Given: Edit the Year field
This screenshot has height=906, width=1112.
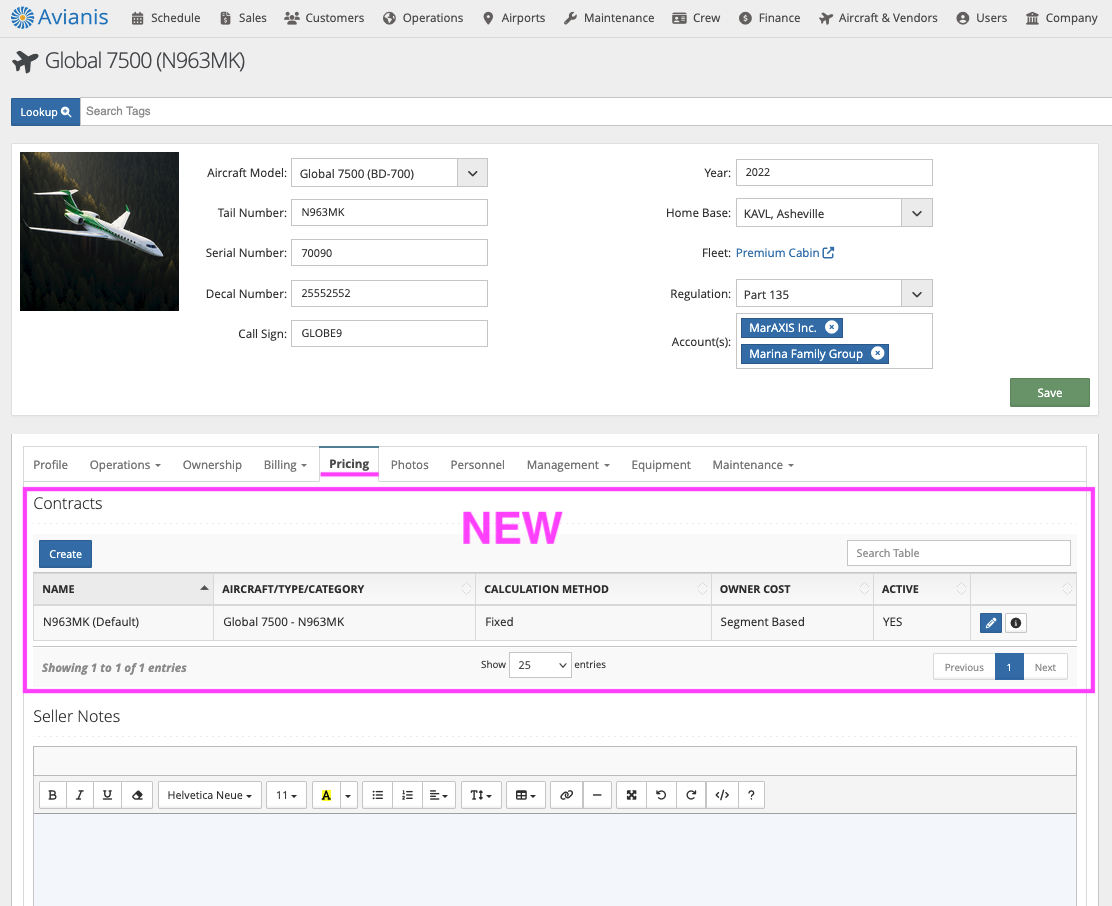Looking at the screenshot, I should [x=834, y=172].
